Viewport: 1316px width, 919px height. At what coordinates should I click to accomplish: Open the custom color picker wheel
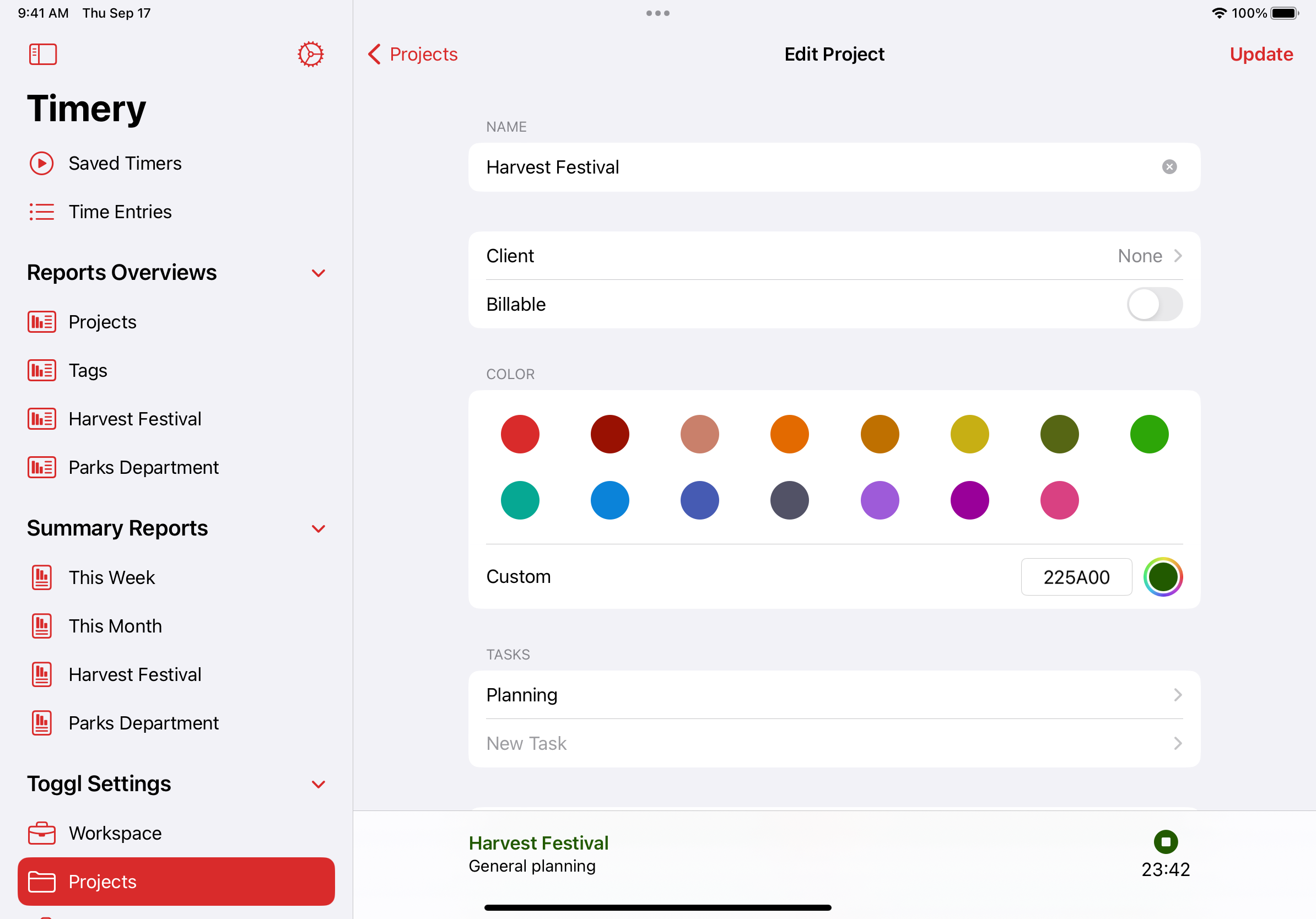tap(1163, 577)
